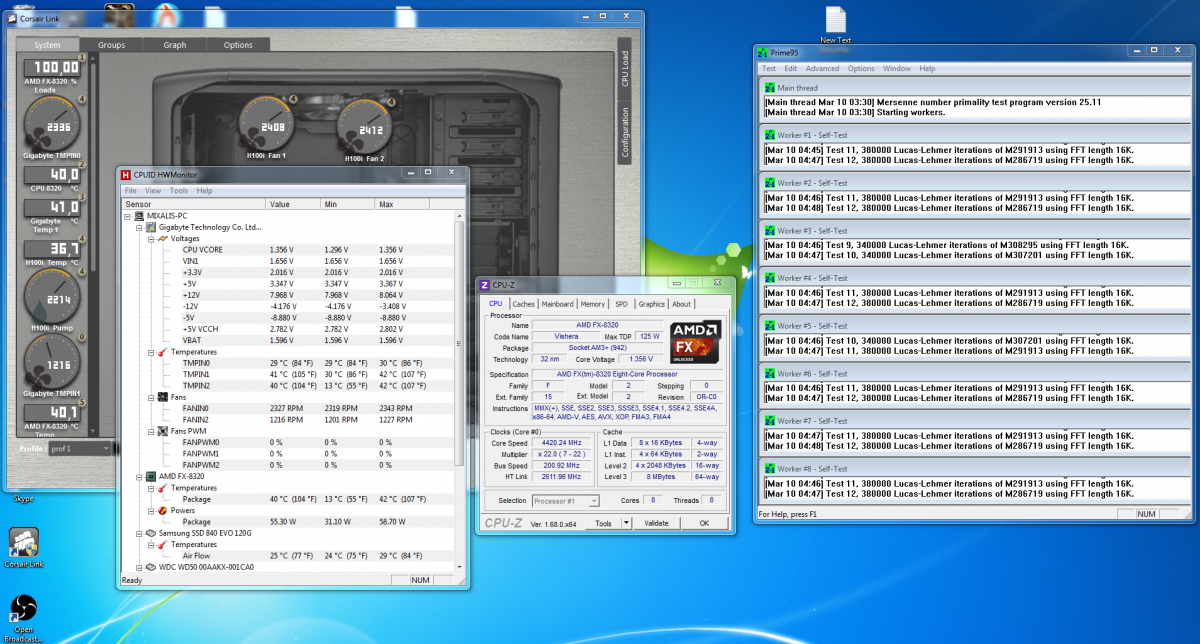
Task: Click the Worker #3 Self-Test window icon
Action: [x=769, y=231]
